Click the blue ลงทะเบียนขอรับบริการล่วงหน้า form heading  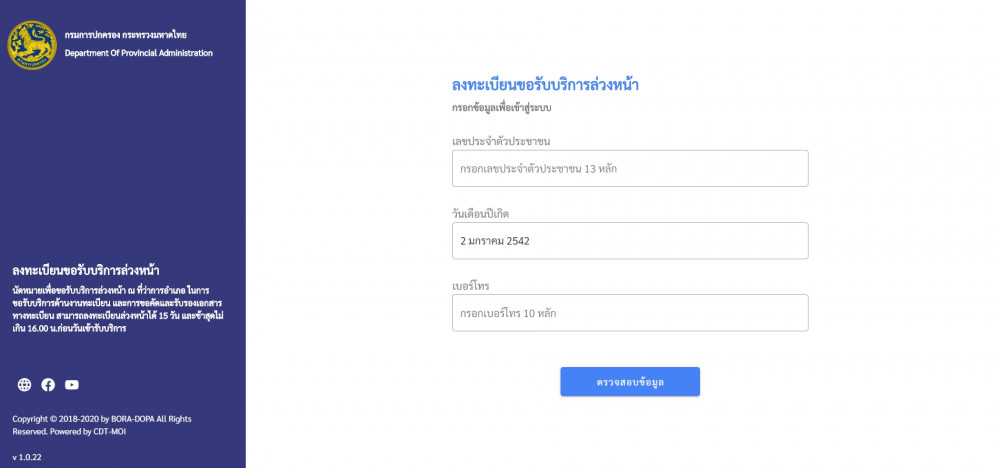(545, 85)
